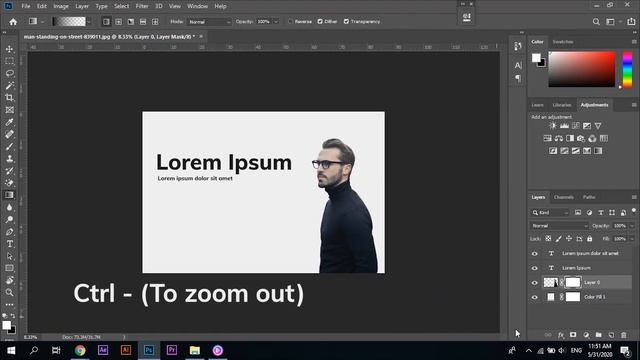Select the Gradient tool
This screenshot has width=640, height=360.
[x=9, y=195]
